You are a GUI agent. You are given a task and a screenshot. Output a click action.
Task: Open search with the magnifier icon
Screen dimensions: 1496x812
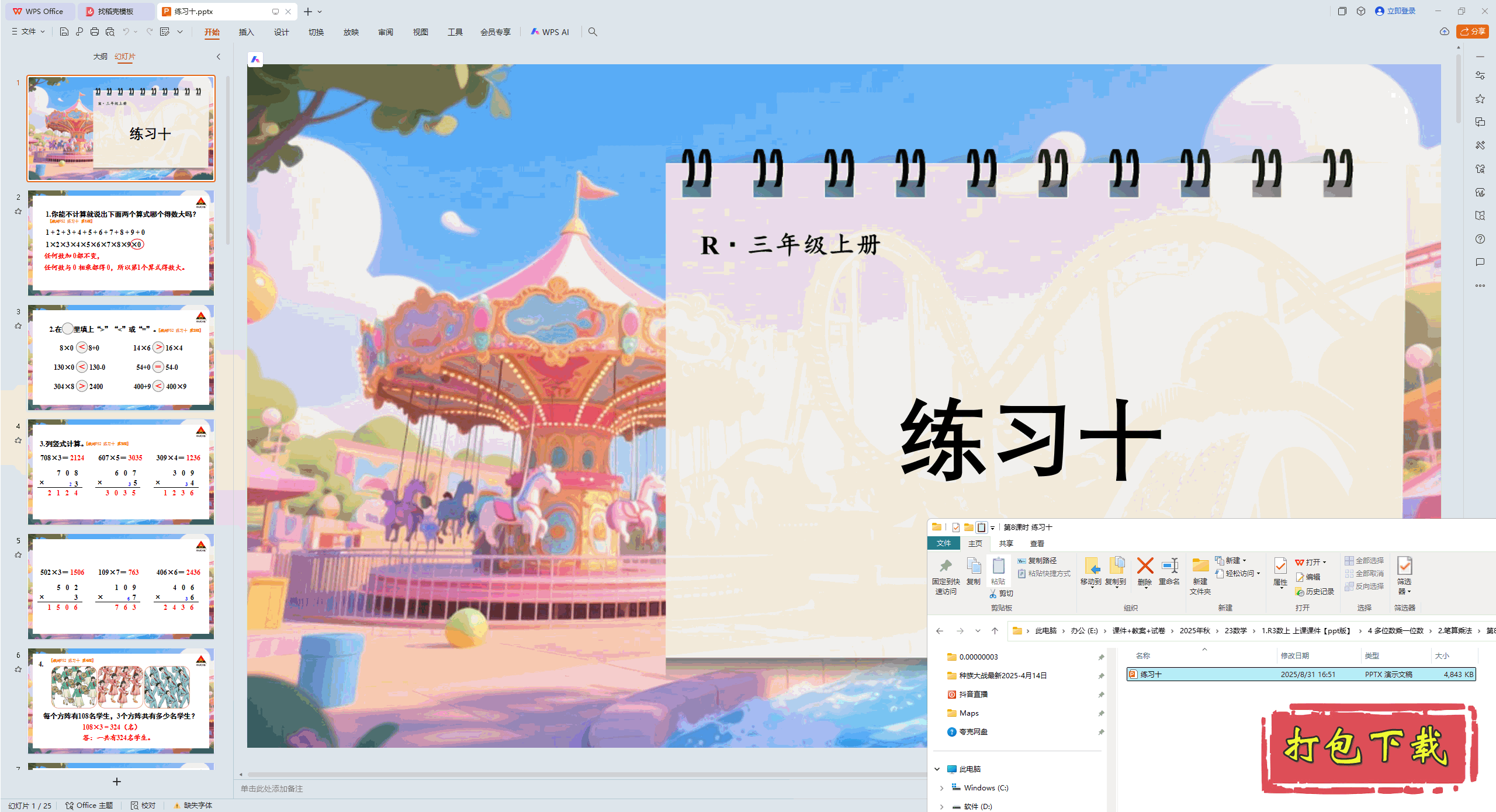point(593,32)
